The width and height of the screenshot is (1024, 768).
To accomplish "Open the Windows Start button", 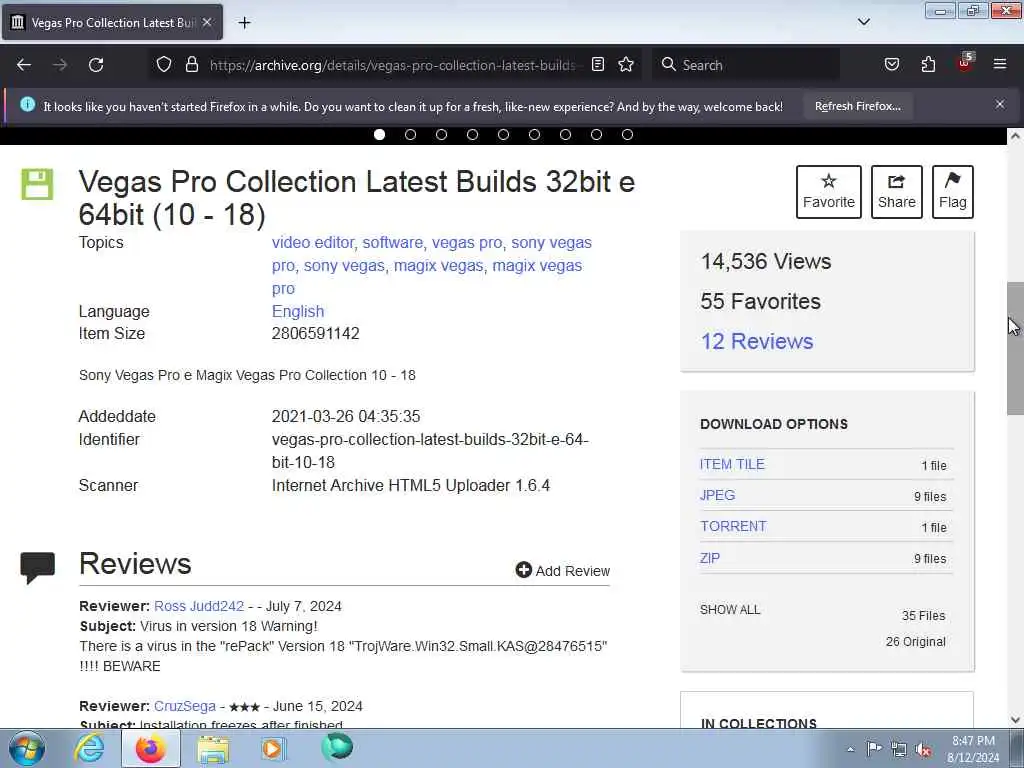I will (x=27, y=748).
